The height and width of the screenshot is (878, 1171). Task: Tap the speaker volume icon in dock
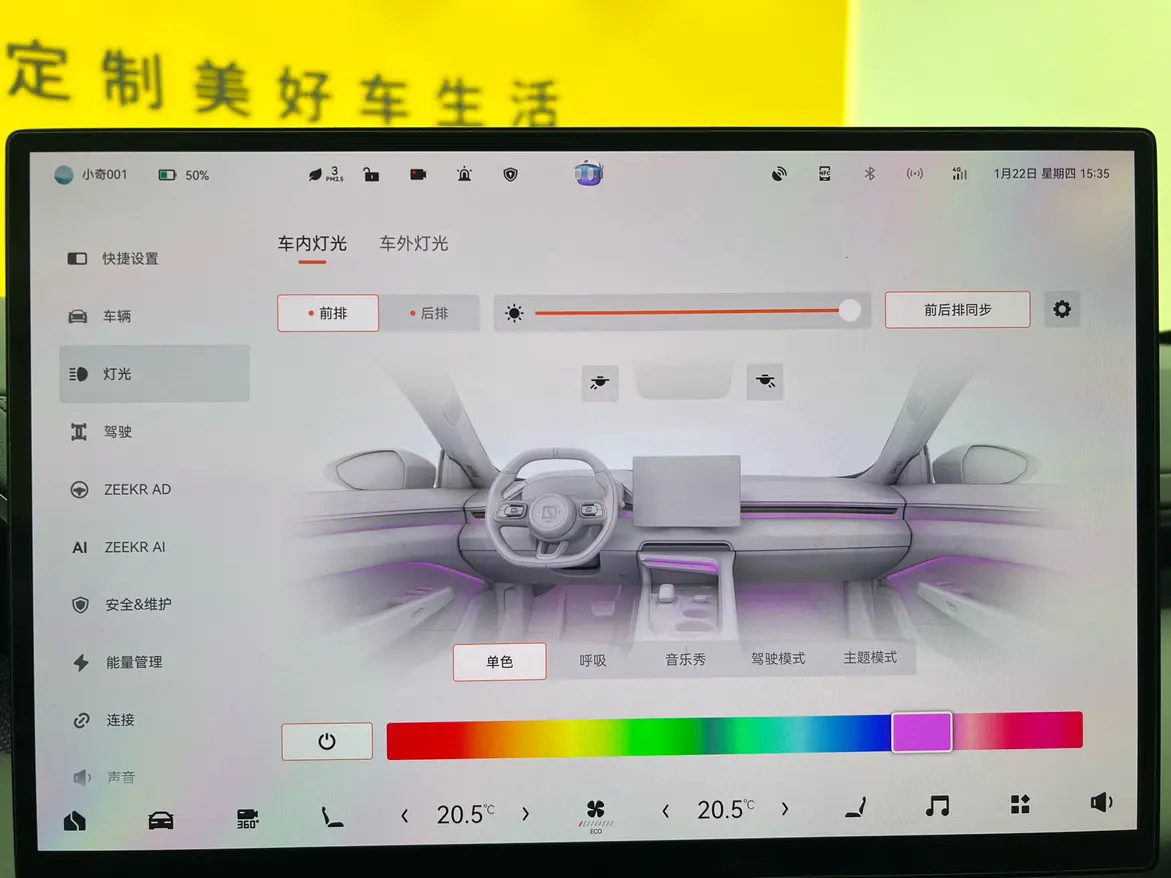coord(1100,803)
